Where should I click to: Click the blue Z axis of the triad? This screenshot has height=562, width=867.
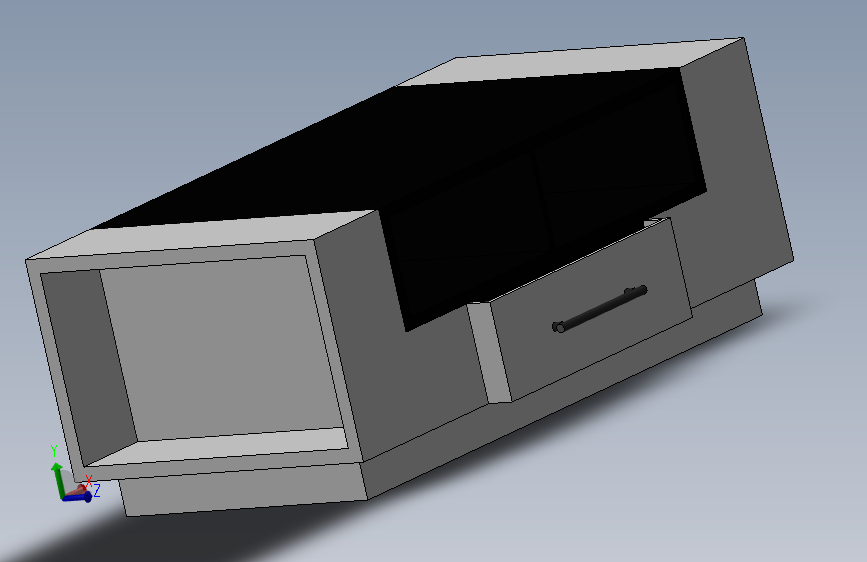[77, 498]
